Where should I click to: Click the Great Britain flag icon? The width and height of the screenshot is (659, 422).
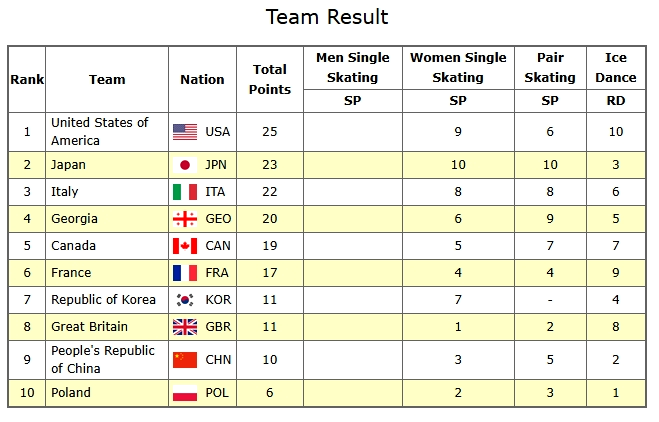tap(185, 327)
